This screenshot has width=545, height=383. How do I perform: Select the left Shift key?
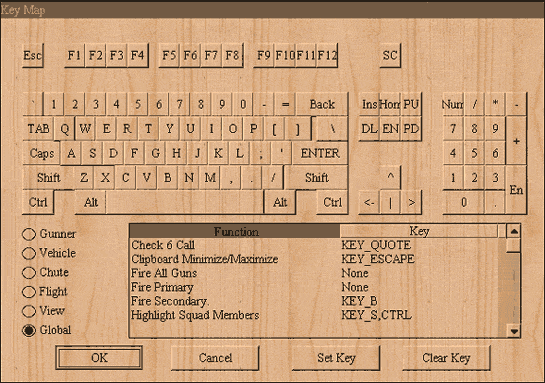48,178
